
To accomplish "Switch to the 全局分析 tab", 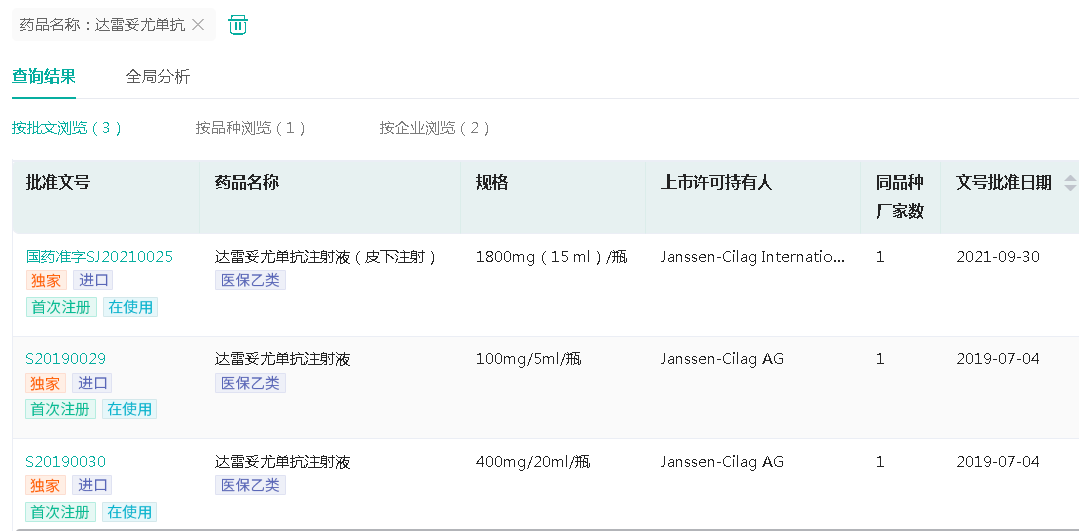I will point(158,76).
